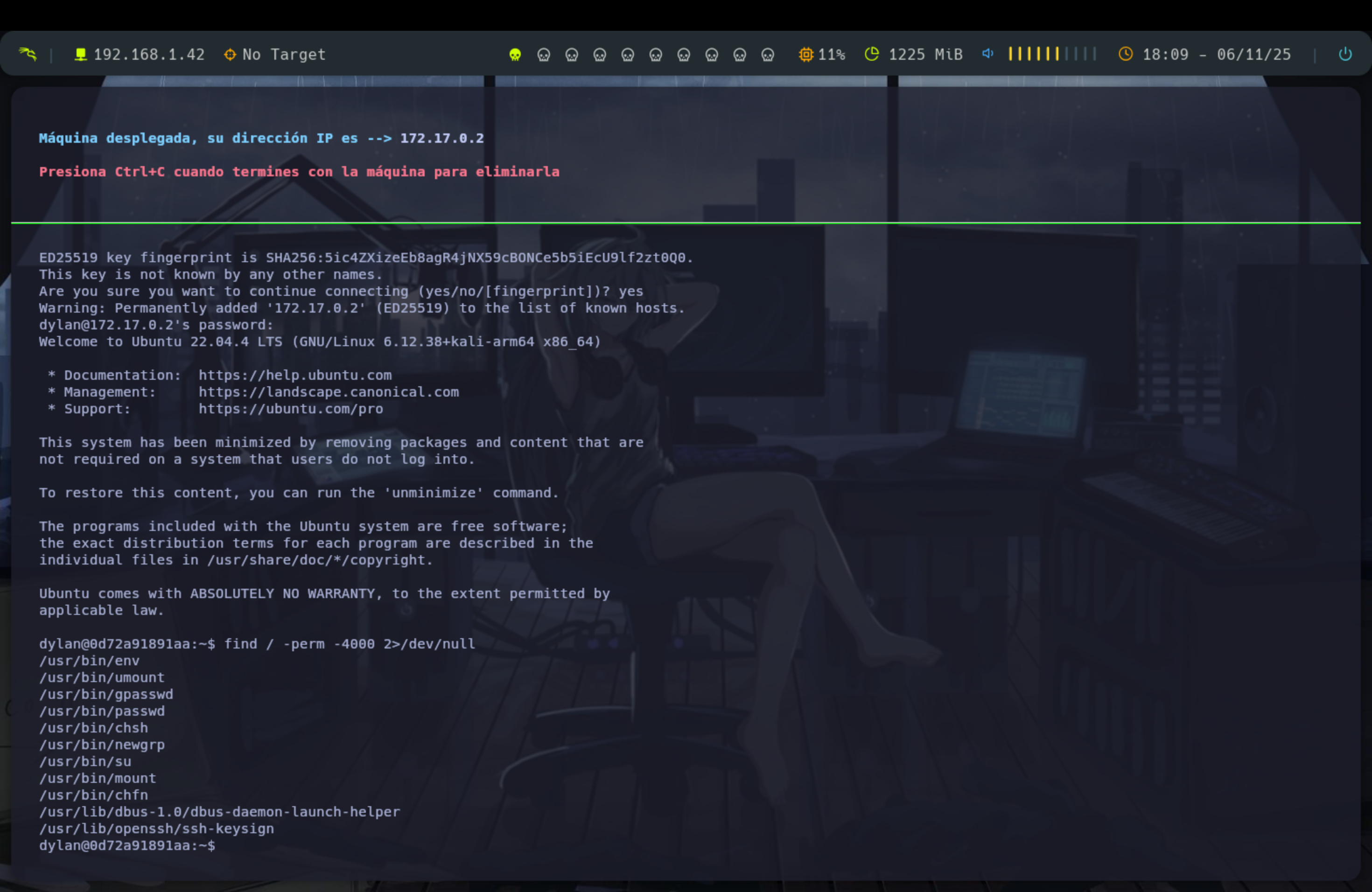Screen dimensions: 1372x892
Task: Click the CPU usage chip icon
Action: click(806, 55)
